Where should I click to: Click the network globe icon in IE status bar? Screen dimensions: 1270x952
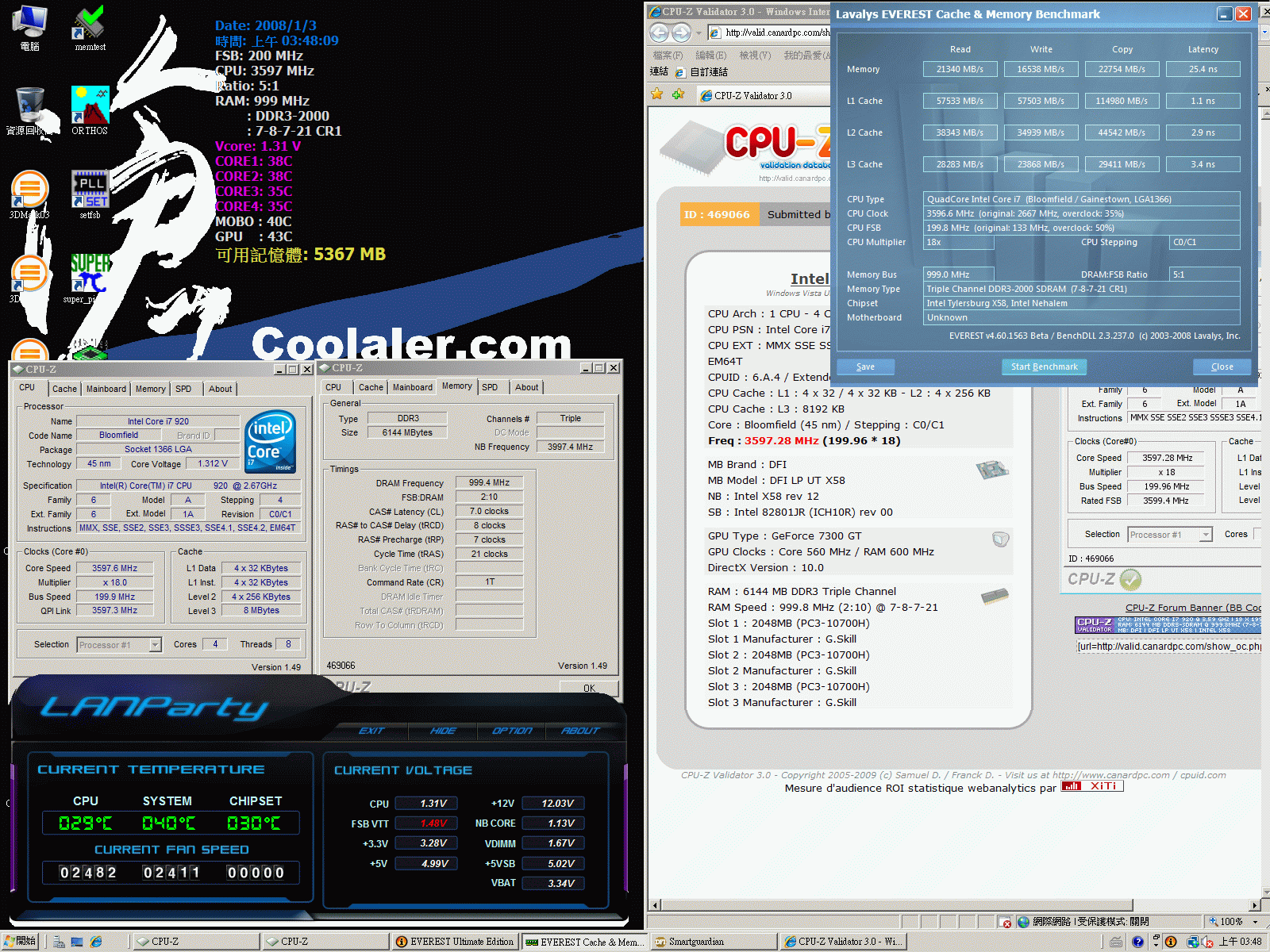coord(1023,922)
